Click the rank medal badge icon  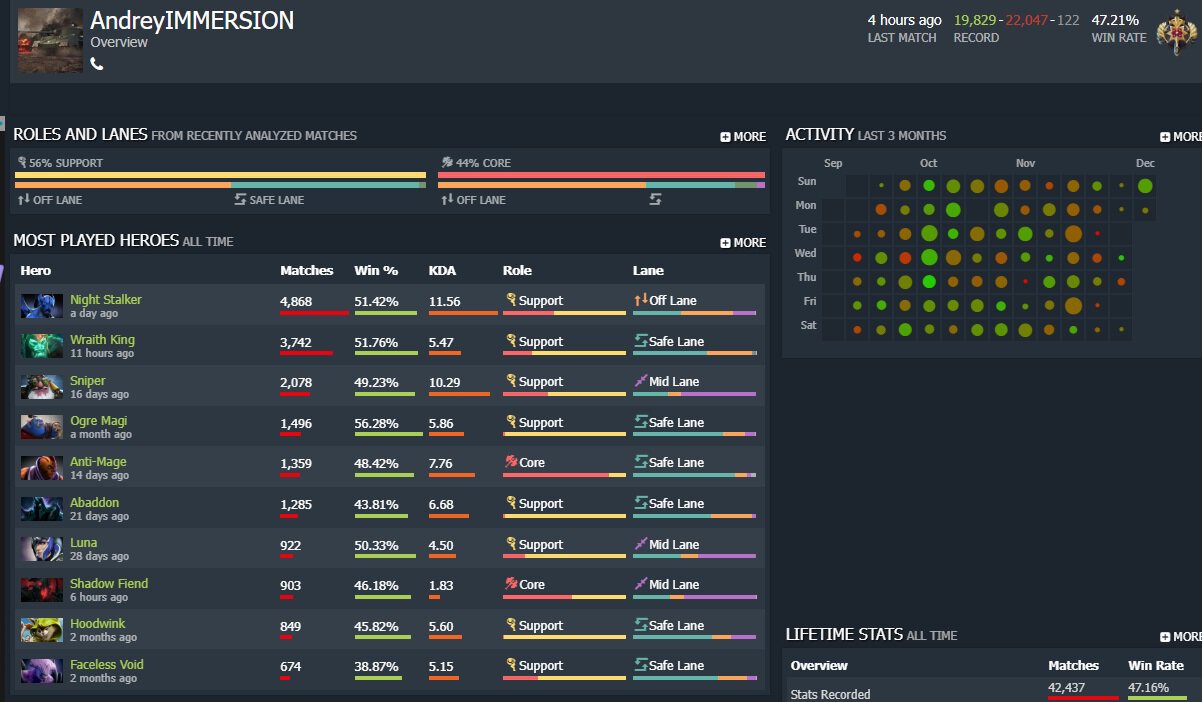(1176, 35)
